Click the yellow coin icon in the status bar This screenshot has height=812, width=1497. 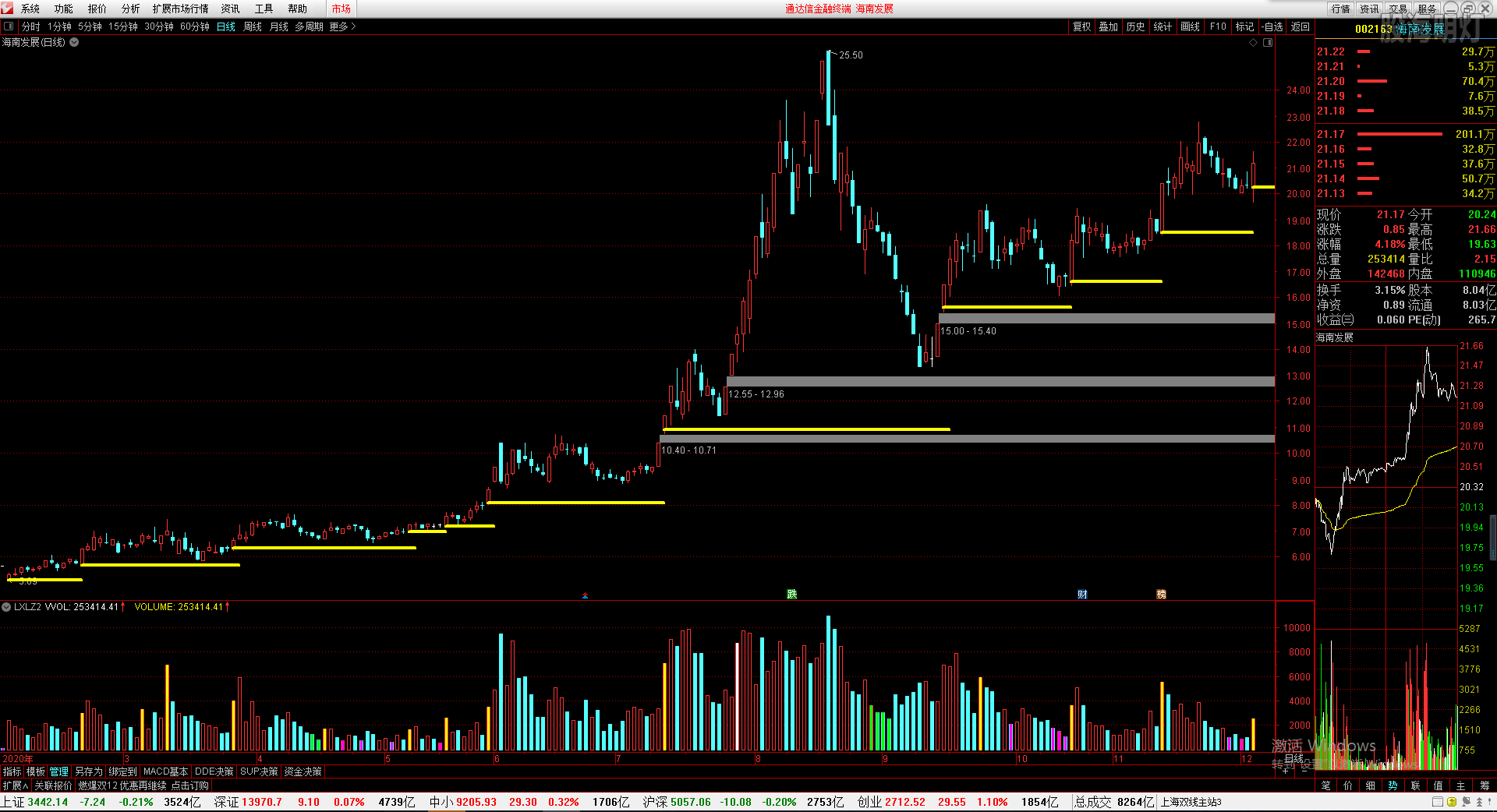click(1451, 802)
